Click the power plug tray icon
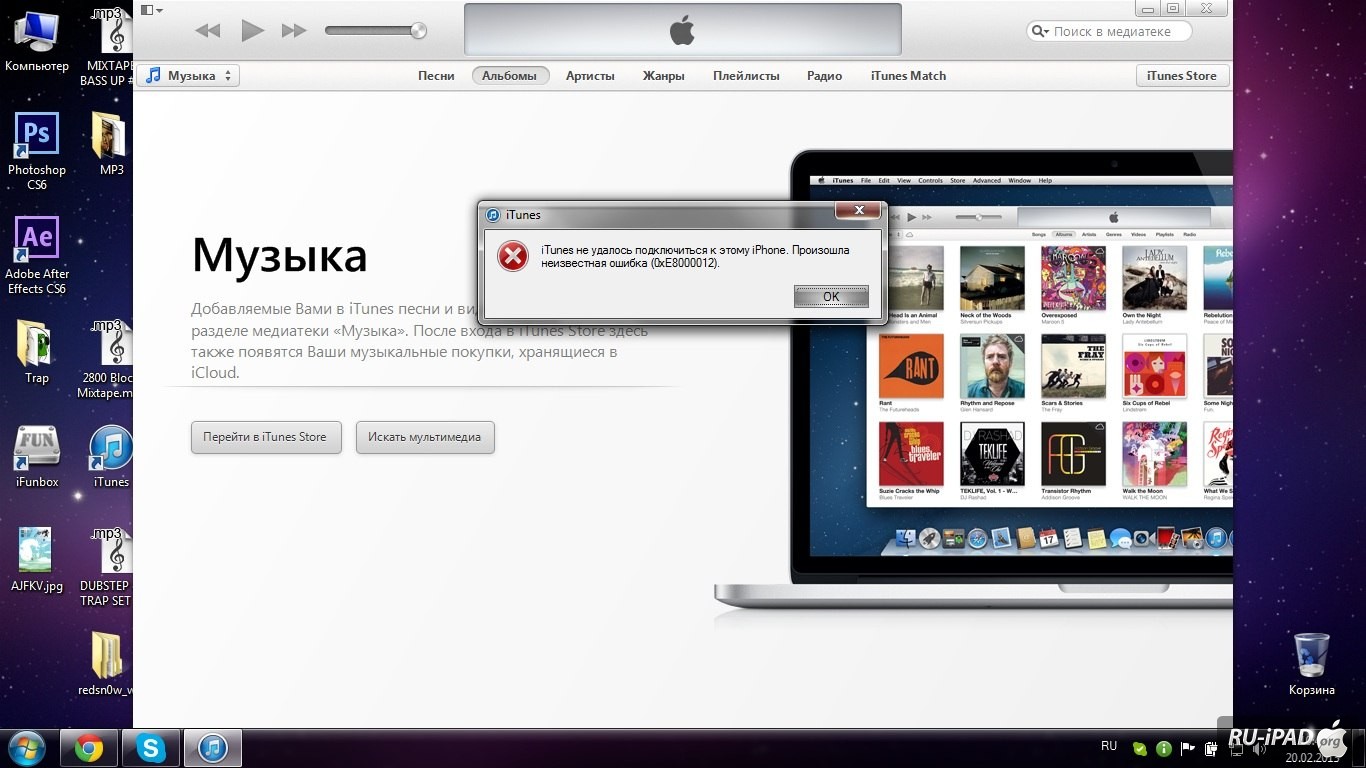 pyautogui.click(x=1211, y=748)
